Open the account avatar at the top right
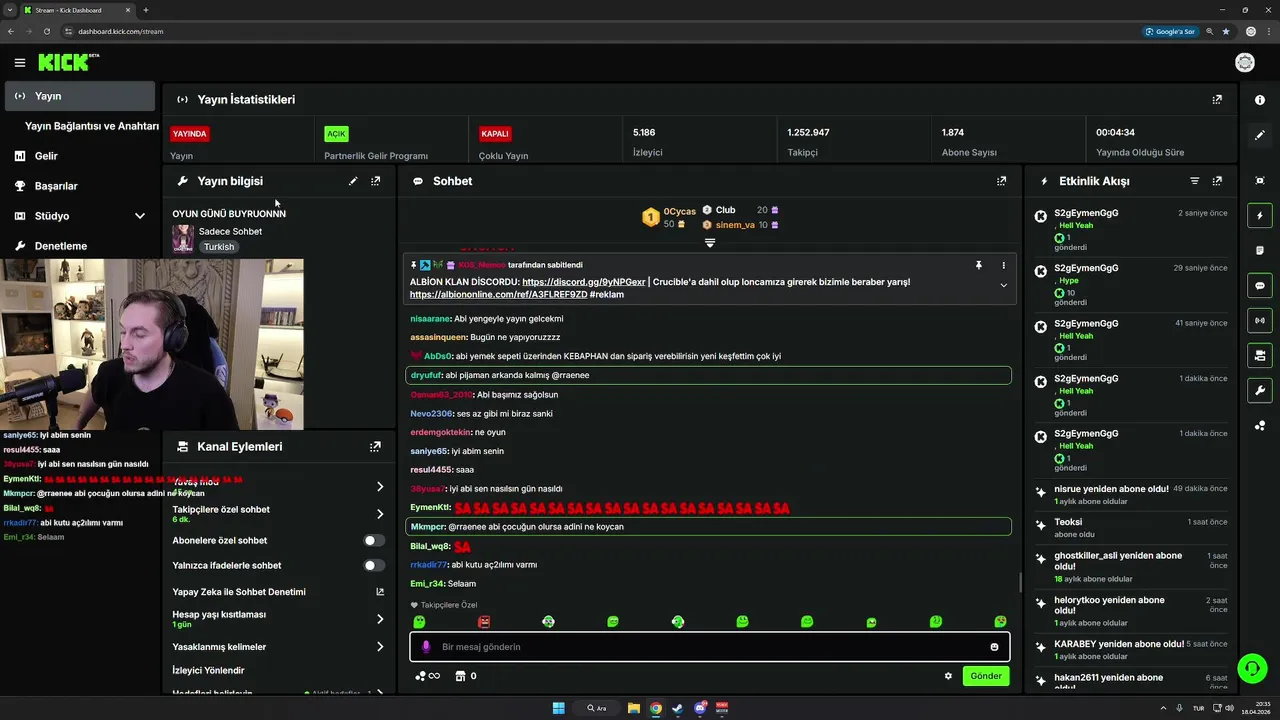The image size is (1280, 720). click(x=1245, y=63)
